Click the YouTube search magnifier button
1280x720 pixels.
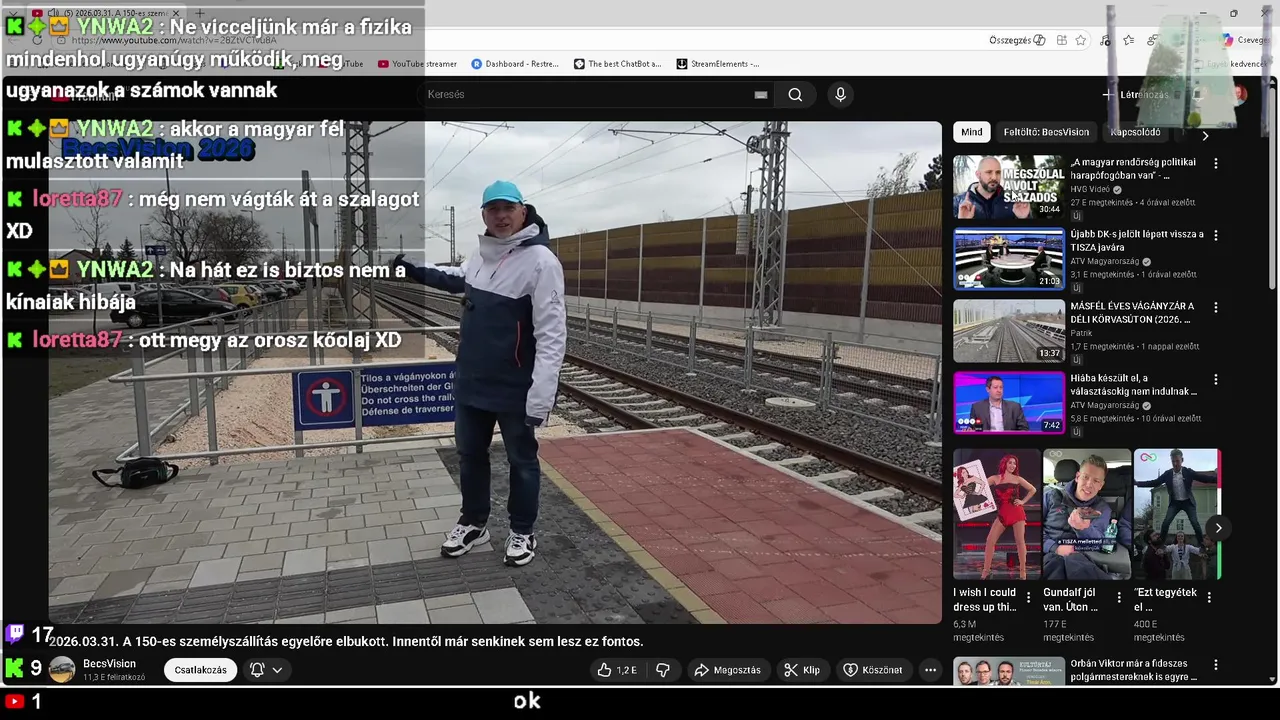click(795, 94)
